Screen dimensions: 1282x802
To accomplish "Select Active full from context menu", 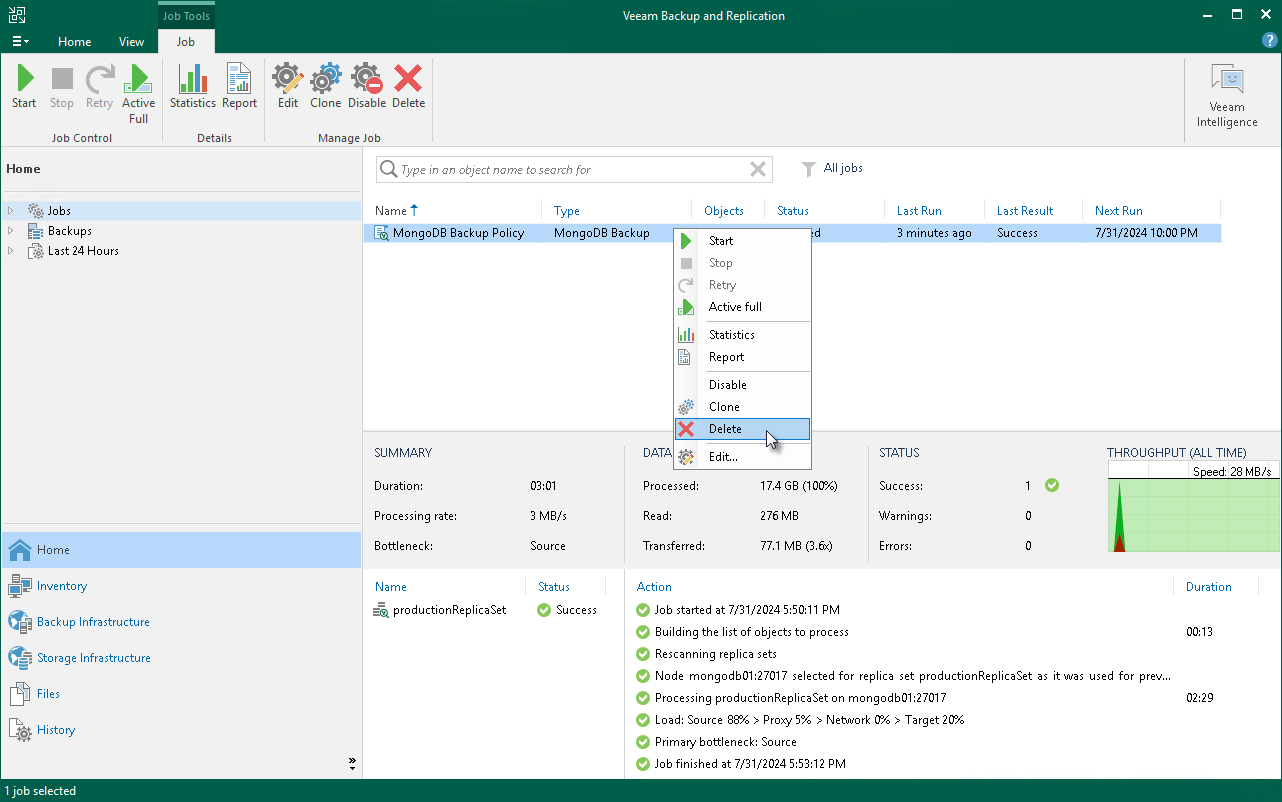I will coord(735,307).
